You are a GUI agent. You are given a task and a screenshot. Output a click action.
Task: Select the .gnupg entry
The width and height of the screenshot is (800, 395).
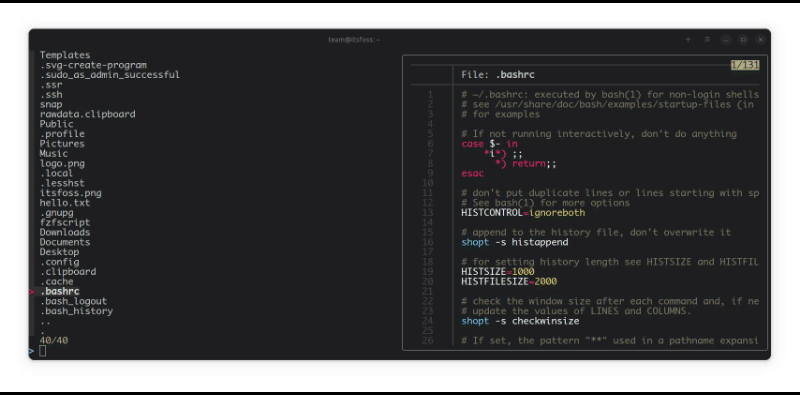57,213
